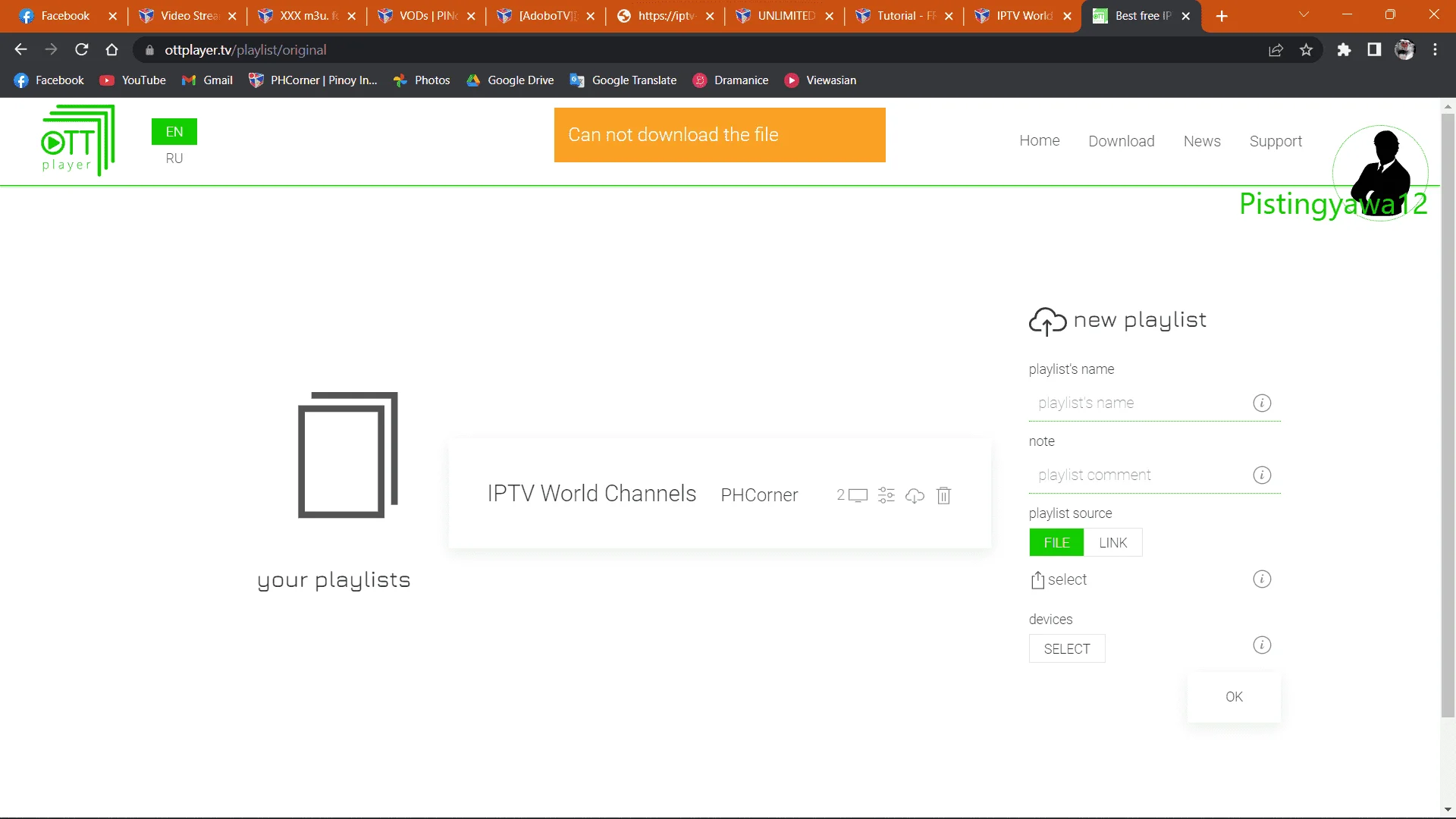
Task: Go to the browser home page icon
Action: [112, 50]
